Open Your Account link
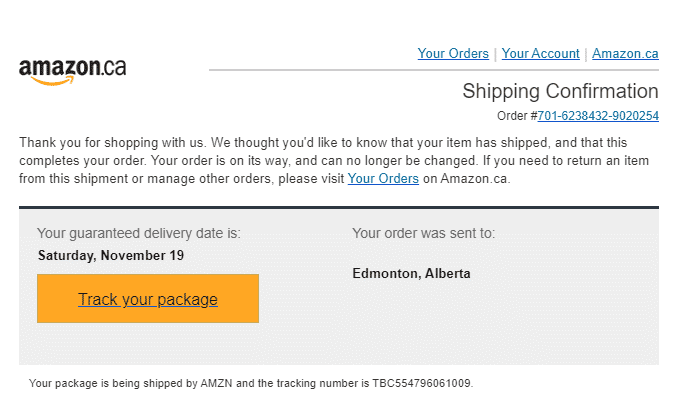 pyautogui.click(x=540, y=53)
